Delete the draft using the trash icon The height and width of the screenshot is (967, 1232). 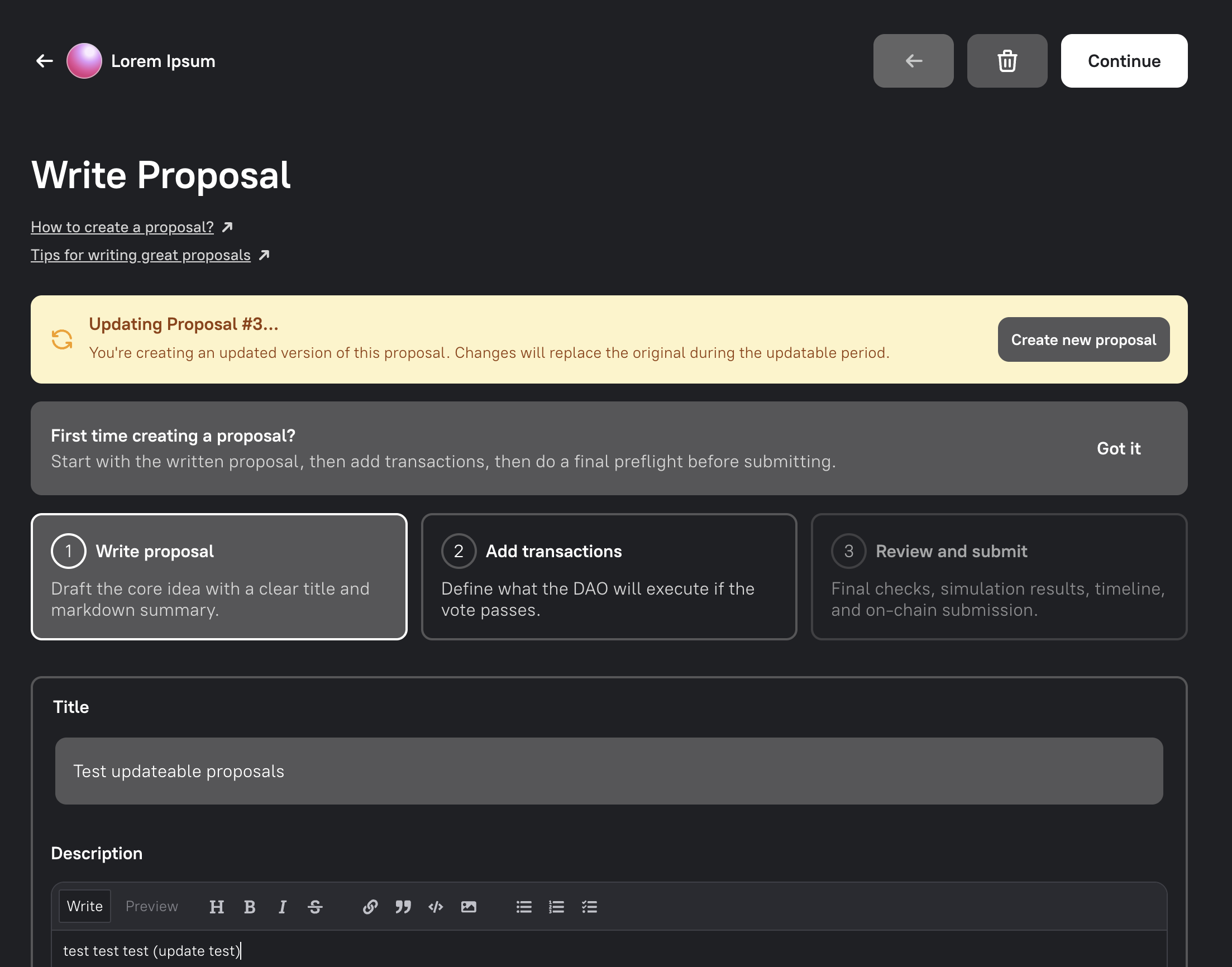[1007, 61]
